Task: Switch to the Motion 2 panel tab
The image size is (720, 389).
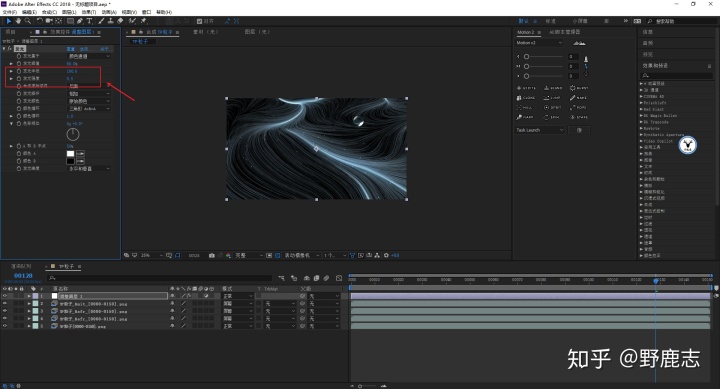Action: click(x=525, y=32)
